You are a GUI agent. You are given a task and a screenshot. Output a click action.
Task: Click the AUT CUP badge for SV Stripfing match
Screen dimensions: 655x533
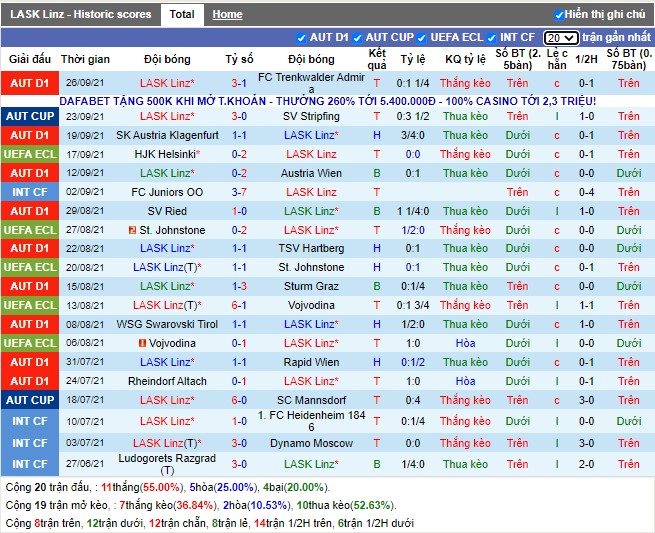point(30,116)
